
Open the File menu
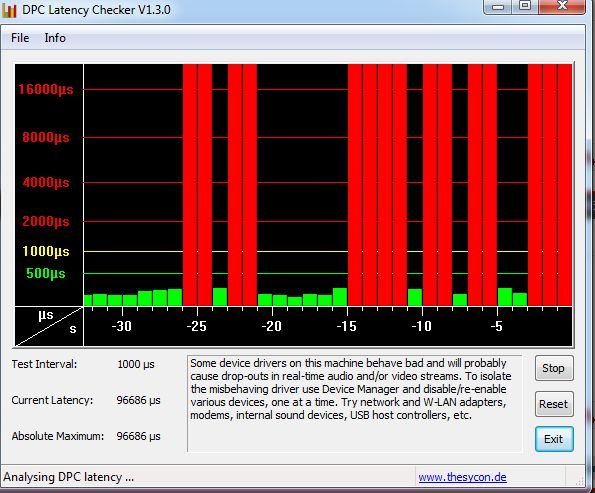20,38
